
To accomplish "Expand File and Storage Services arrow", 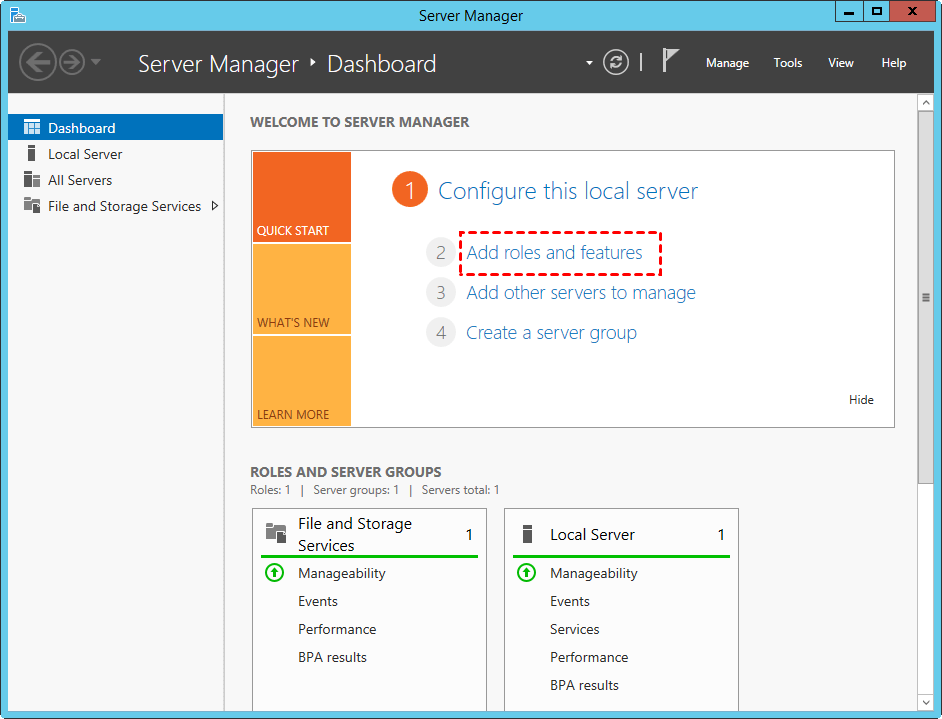I will [x=214, y=206].
